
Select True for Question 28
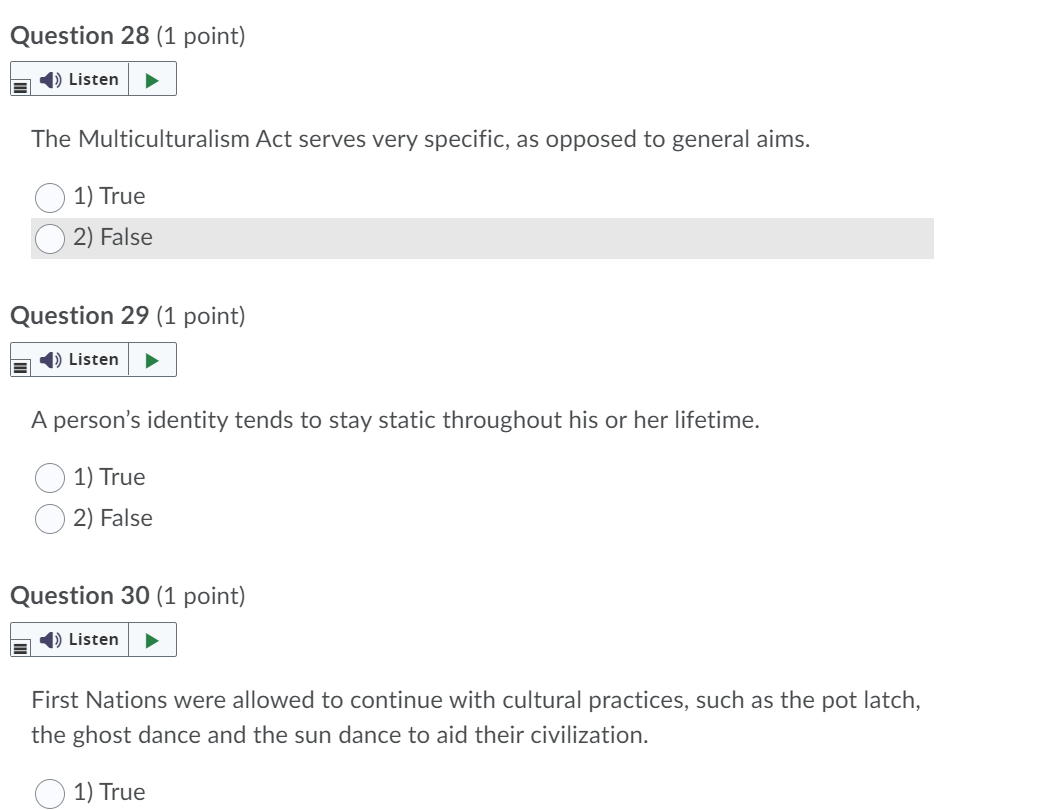[49, 197]
